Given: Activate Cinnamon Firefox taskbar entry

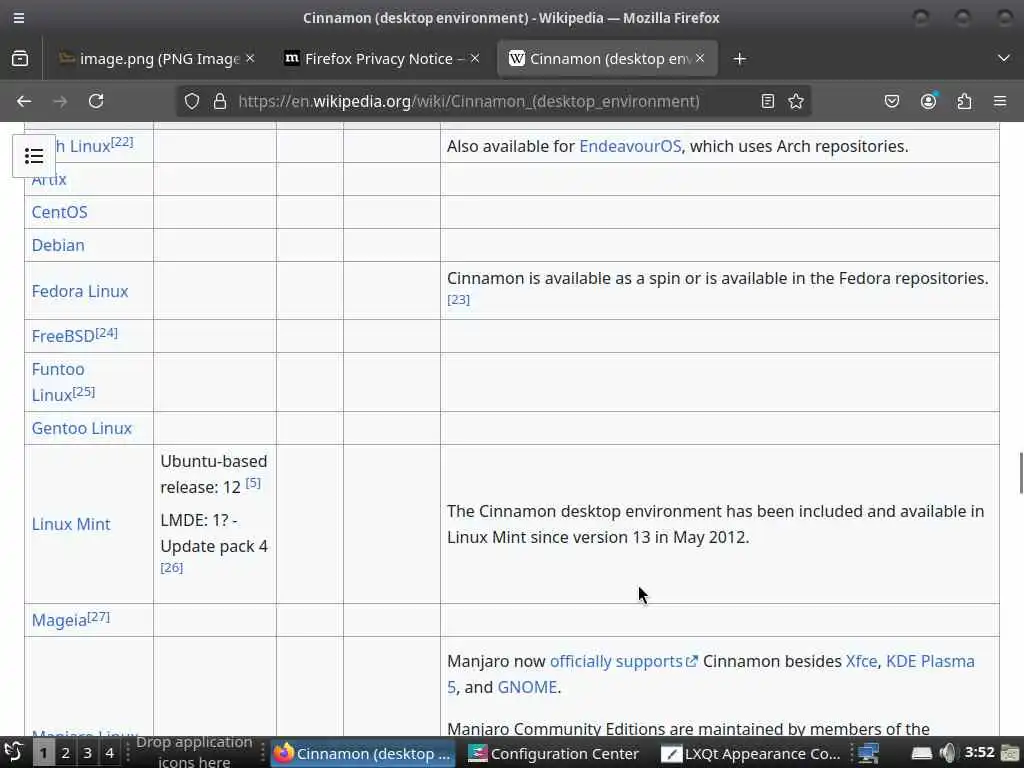Looking at the screenshot, I should [x=362, y=753].
